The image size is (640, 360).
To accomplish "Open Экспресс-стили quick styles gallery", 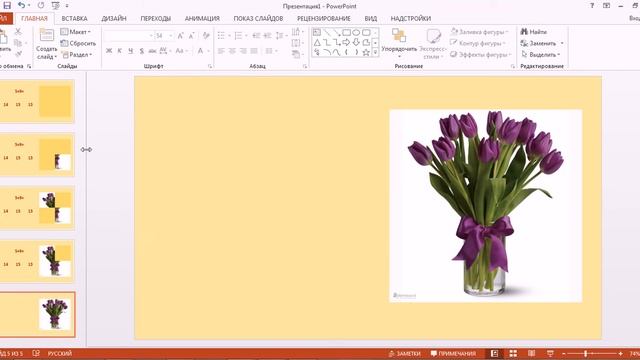I will click(x=433, y=43).
